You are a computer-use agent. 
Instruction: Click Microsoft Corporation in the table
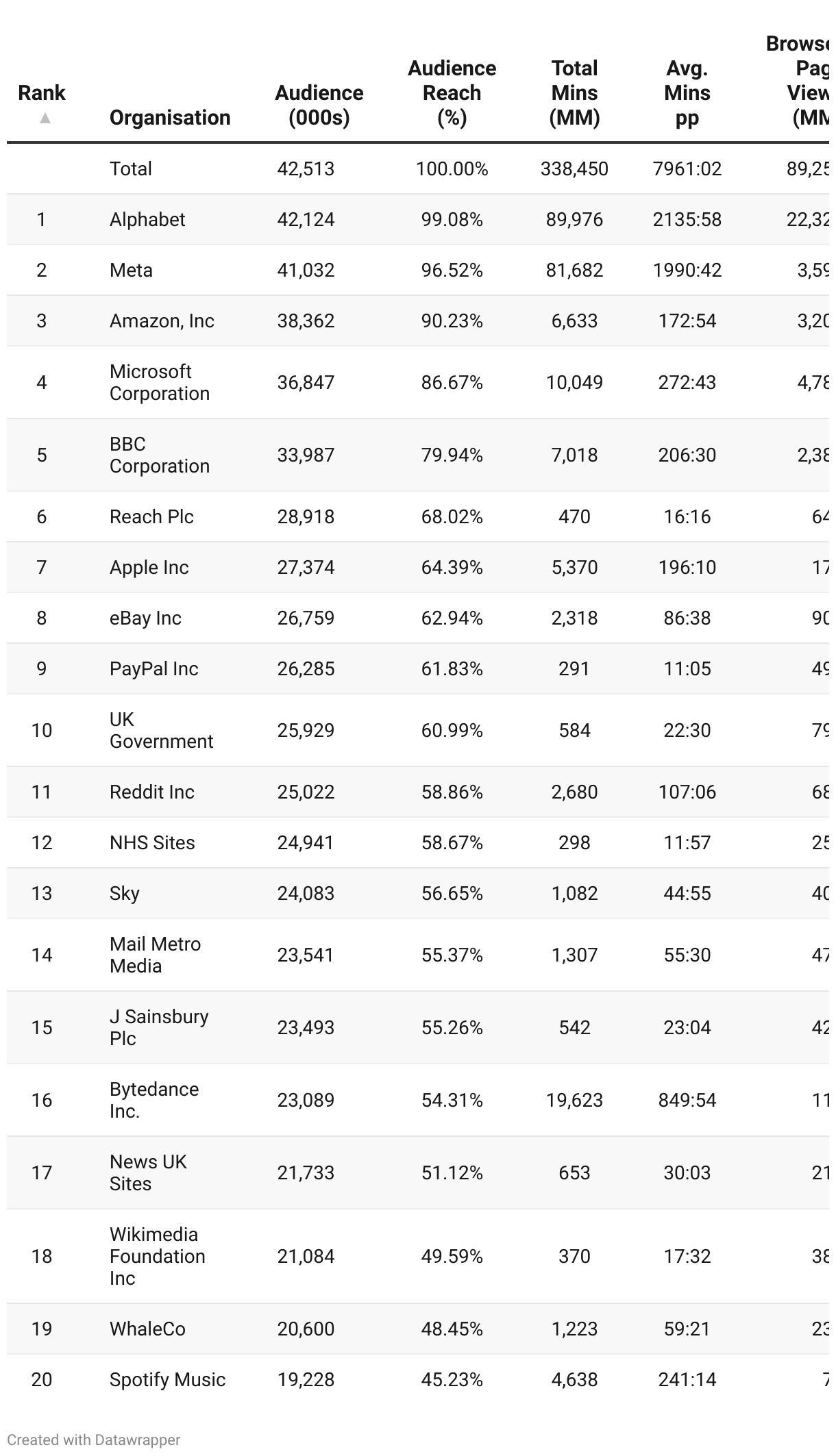(160, 382)
